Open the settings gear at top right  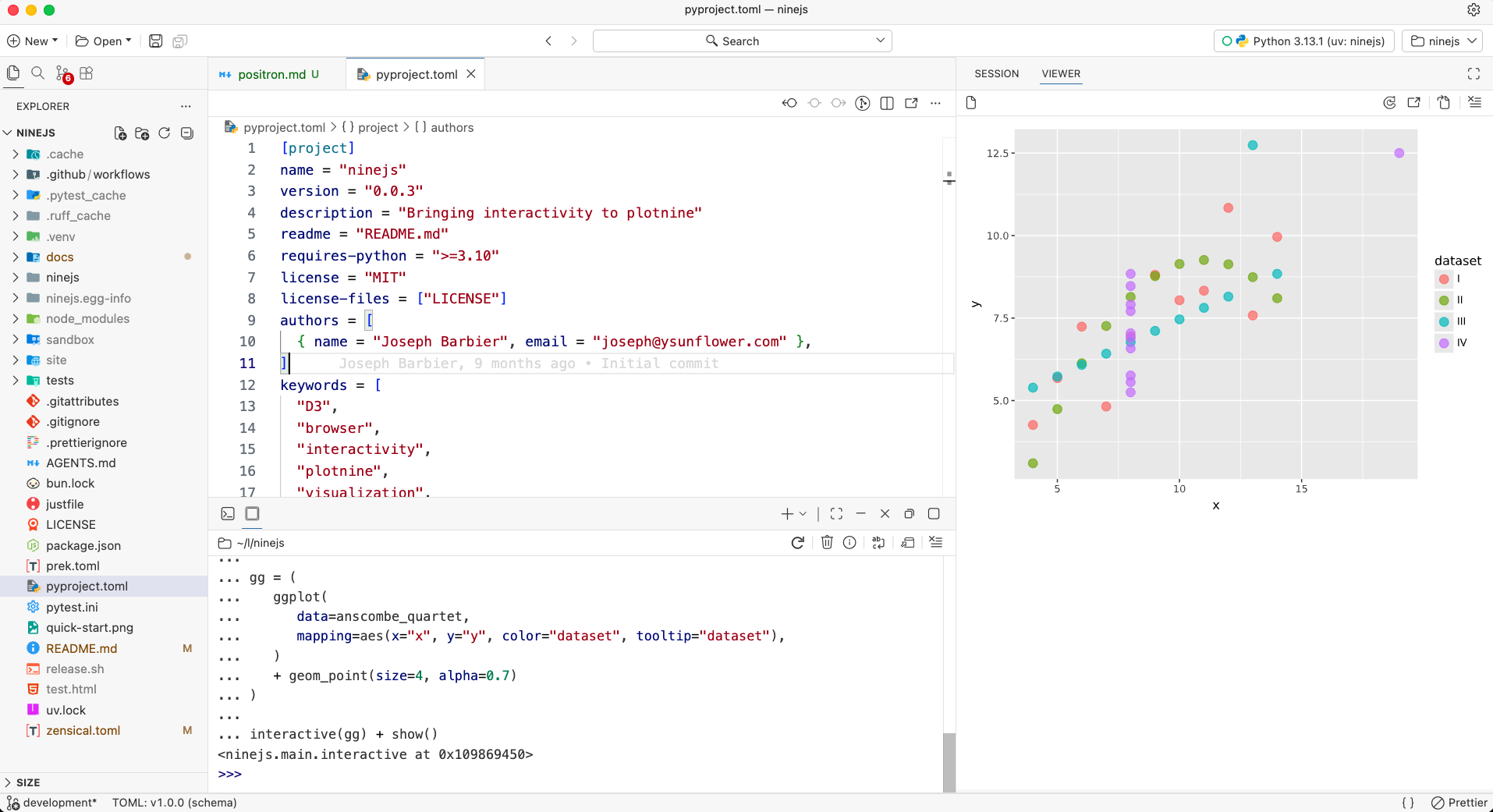[x=1473, y=10]
